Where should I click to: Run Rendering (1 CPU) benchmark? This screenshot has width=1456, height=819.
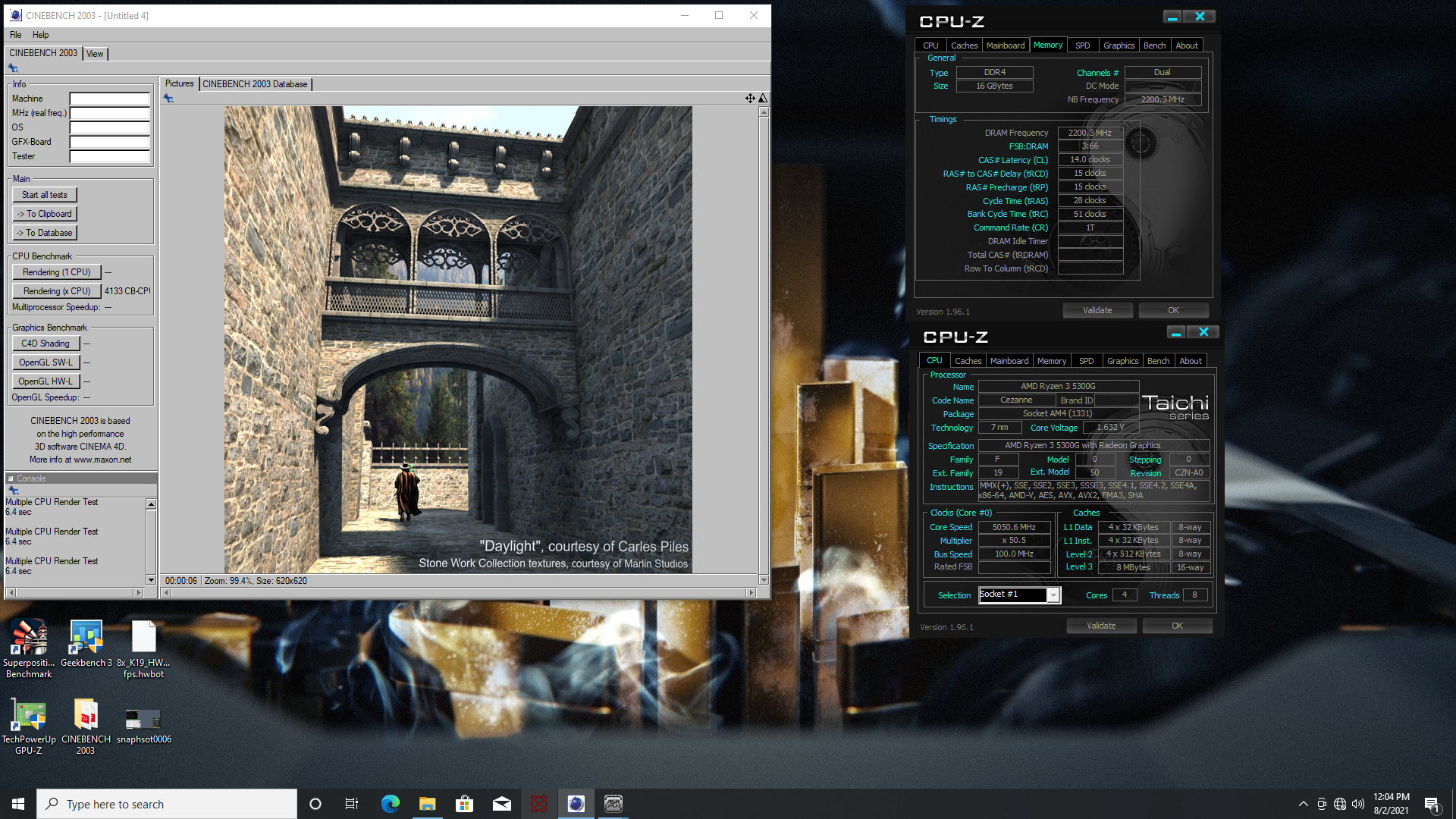pyautogui.click(x=57, y=272)
